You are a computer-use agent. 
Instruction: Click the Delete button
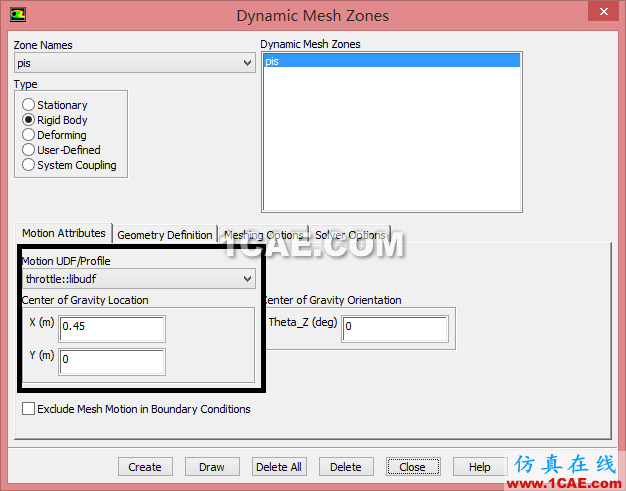346,467
